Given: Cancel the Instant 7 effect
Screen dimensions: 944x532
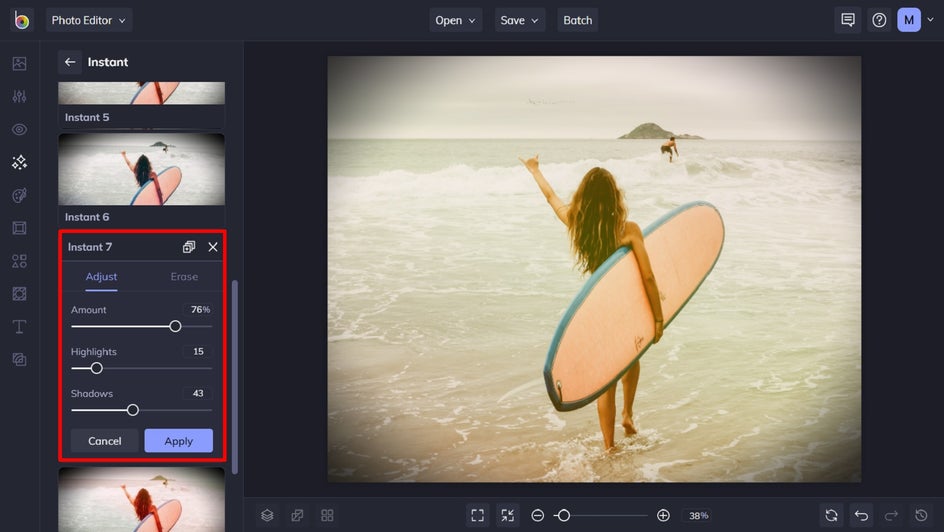Looking at the screenshot, I should (105, 441).
